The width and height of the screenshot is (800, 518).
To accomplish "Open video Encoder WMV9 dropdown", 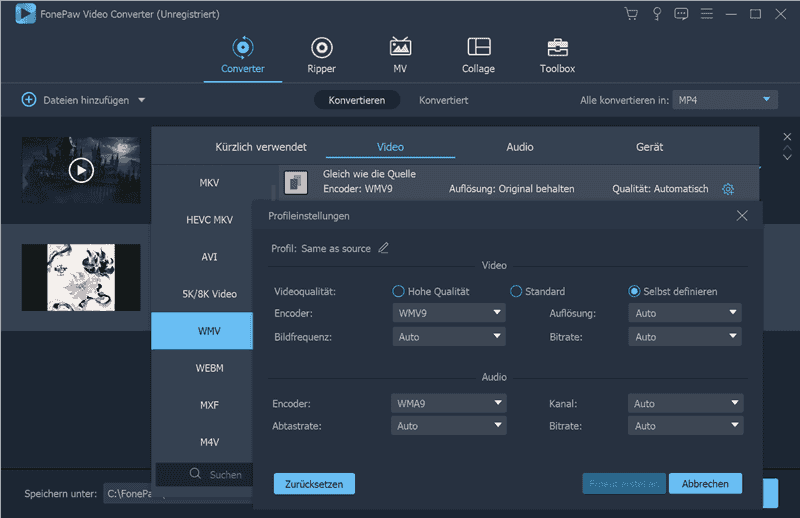I will 449,313.
